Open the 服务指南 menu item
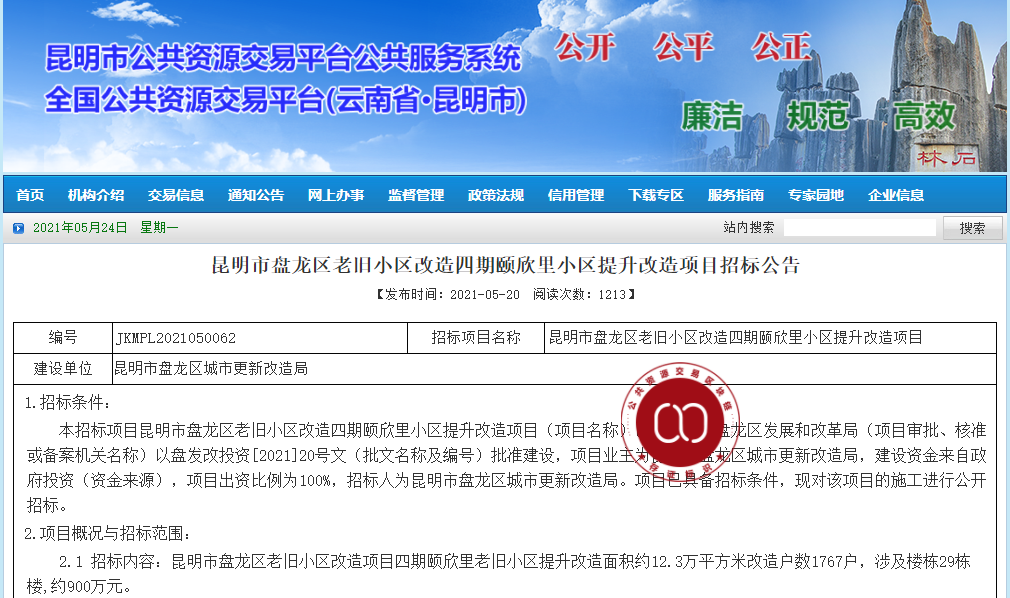The image size is (1010, 598). (x=736, y=195)
